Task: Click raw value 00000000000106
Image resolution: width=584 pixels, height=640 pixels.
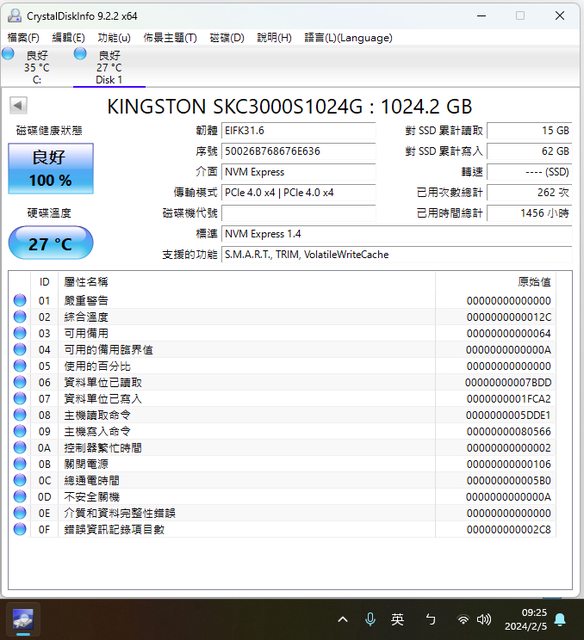Action: [x=509, y=464]
